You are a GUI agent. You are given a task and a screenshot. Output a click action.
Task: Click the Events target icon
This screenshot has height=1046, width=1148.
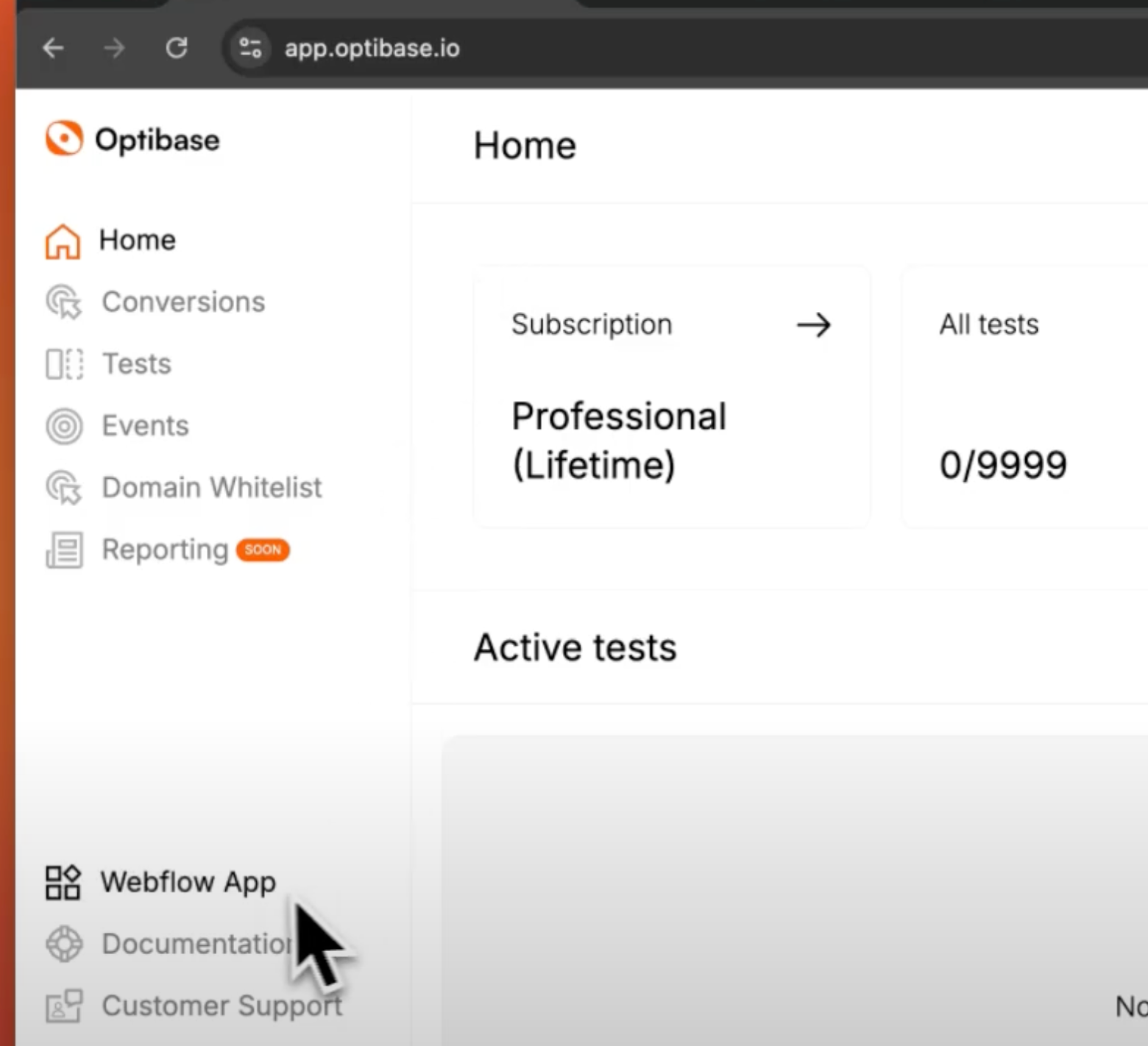pos(64,426)
